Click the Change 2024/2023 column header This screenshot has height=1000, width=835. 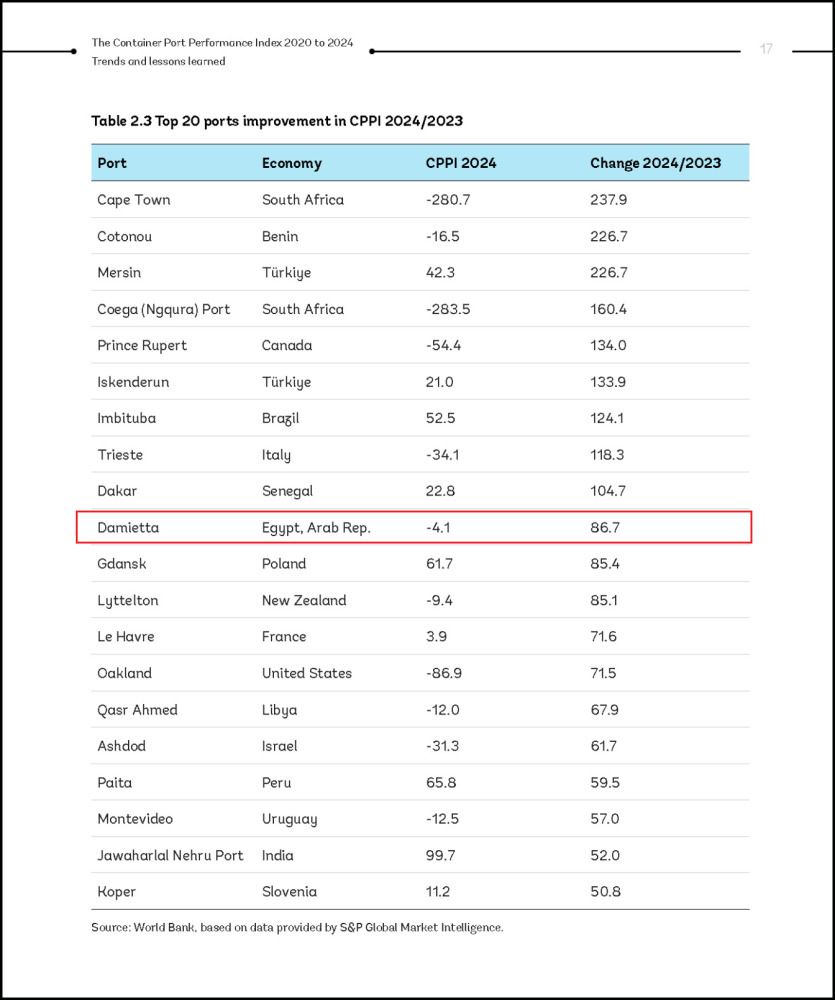pyautogui.click(x=655, y=163)
